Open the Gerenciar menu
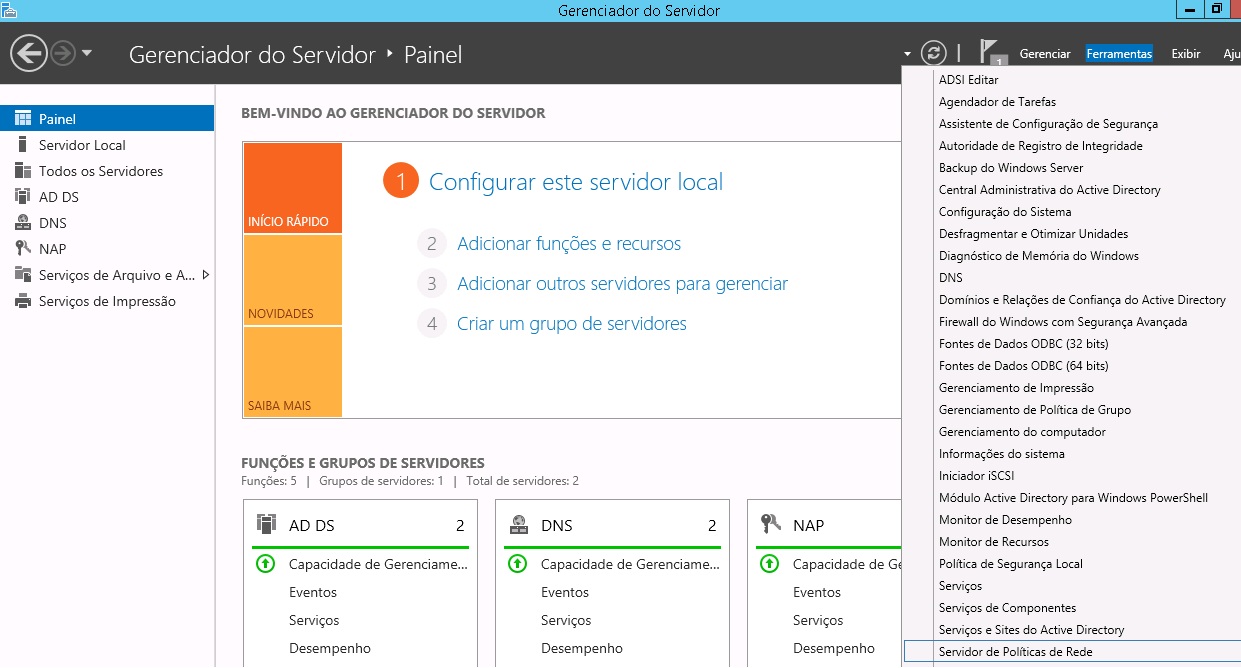Image resolution: width=1241 pixels, height=668 pixels. pos(1045,54)
